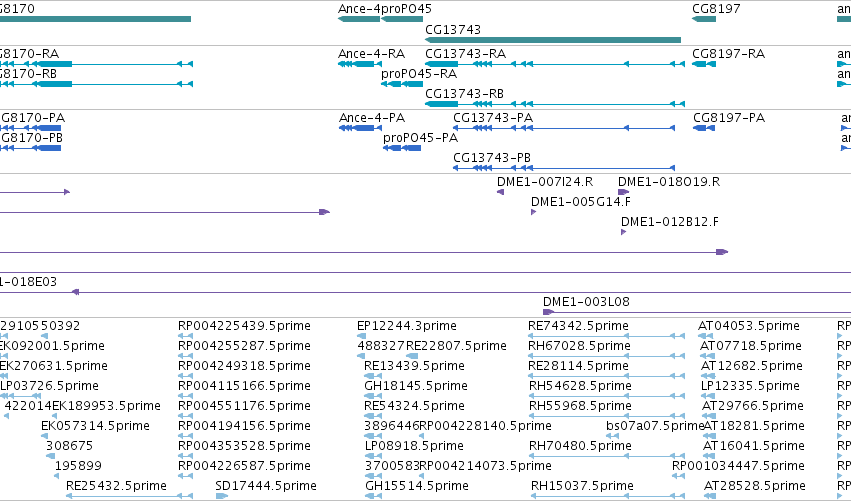This screenshot has width=851, height=501.
Task: Select the CG13743-RB transcript label
Action: (x=464, y=94)
